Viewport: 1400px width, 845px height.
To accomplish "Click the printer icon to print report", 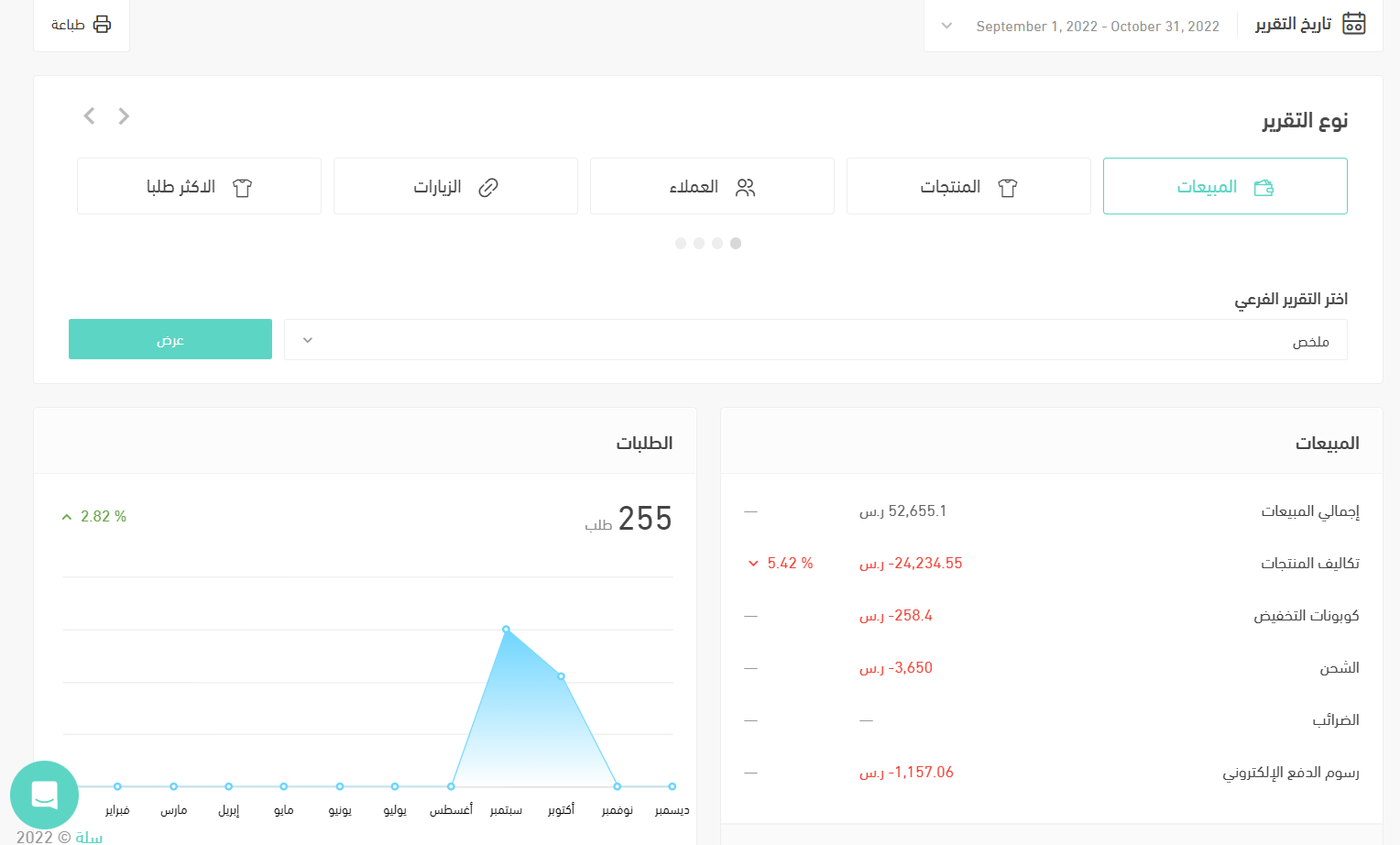I will pyautogui.click(x=102, y=25).
